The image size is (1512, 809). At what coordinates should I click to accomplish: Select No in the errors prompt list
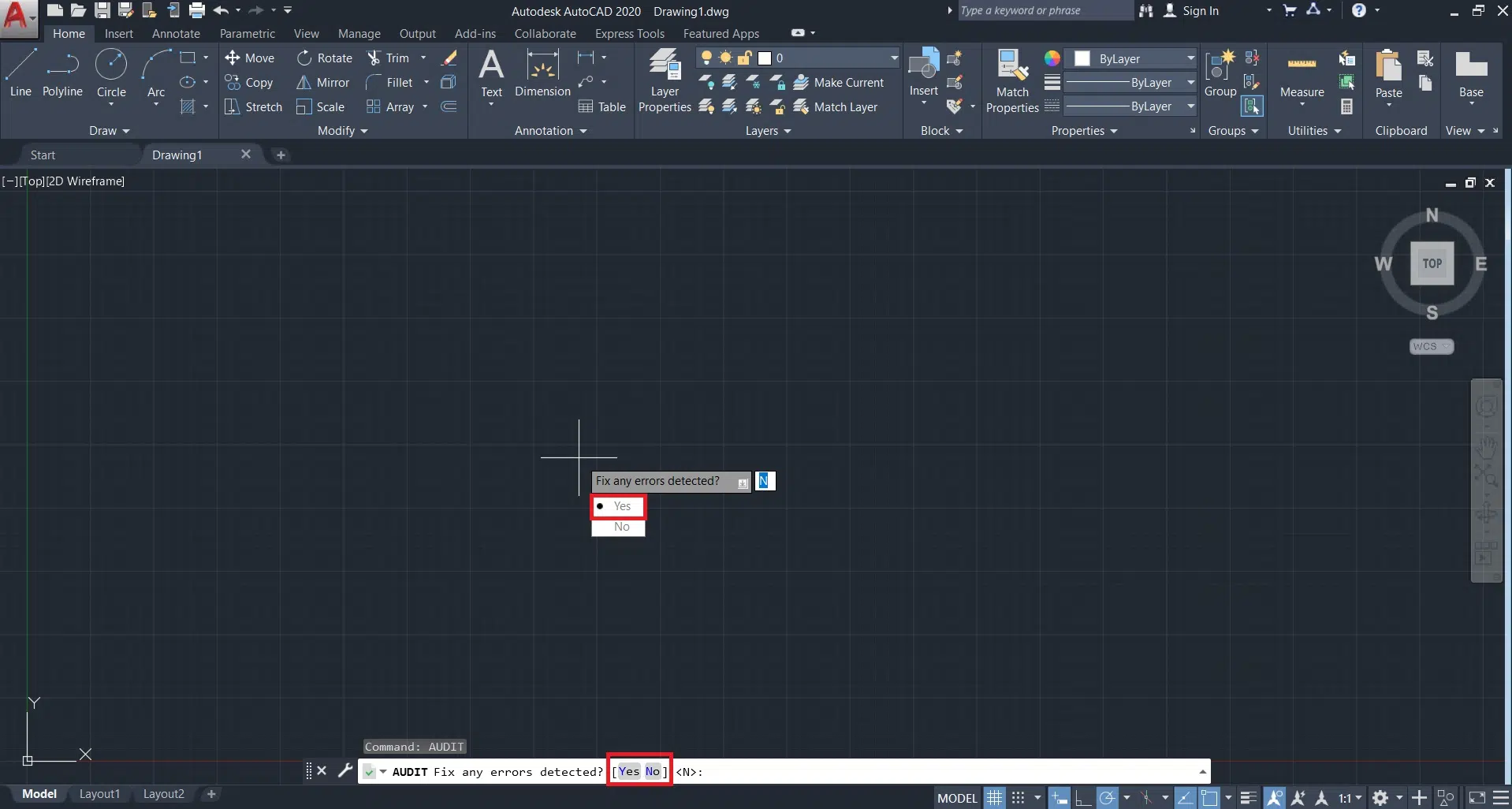621,527
